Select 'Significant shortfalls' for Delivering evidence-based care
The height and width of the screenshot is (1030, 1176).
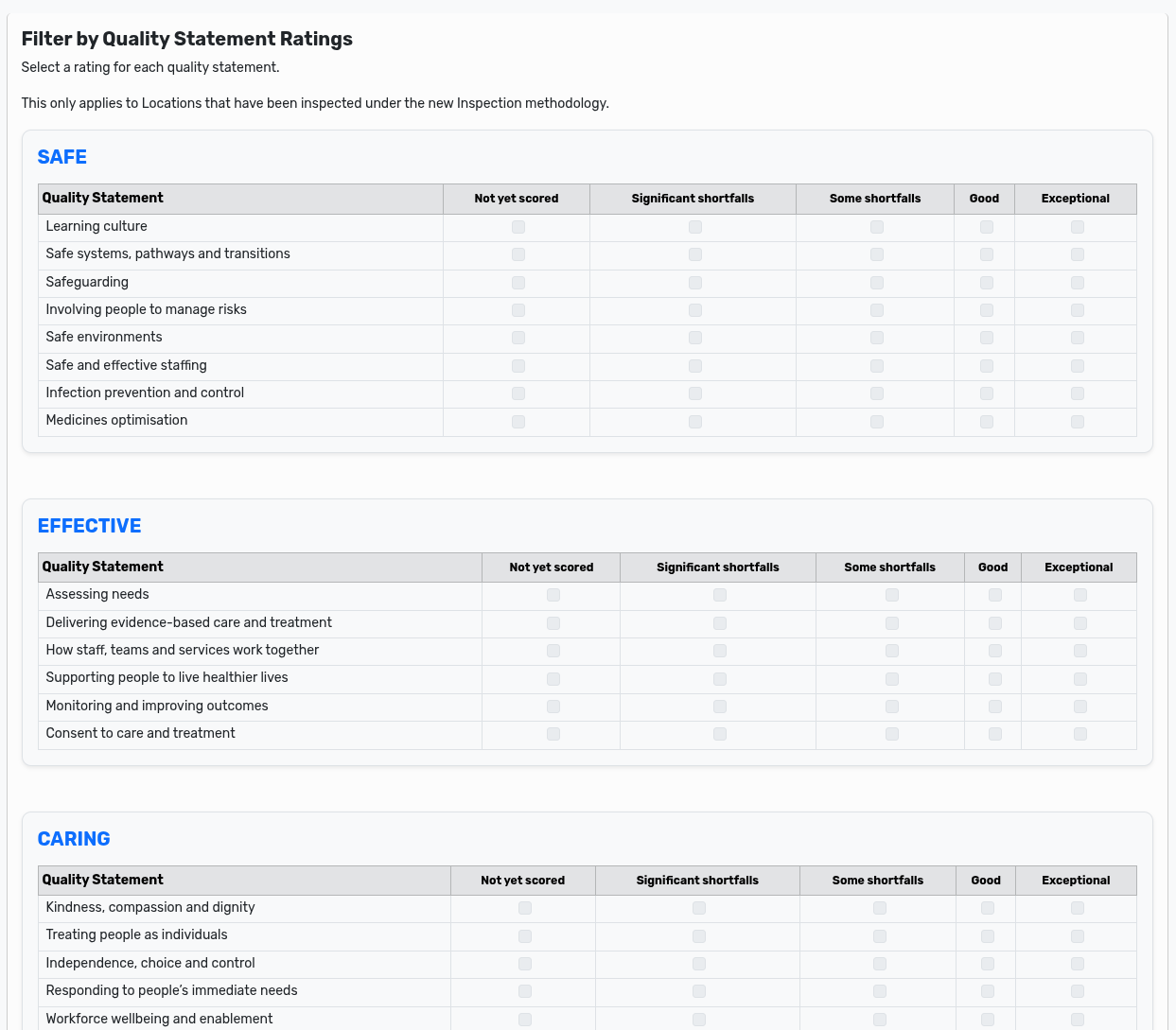coord(719,622)
